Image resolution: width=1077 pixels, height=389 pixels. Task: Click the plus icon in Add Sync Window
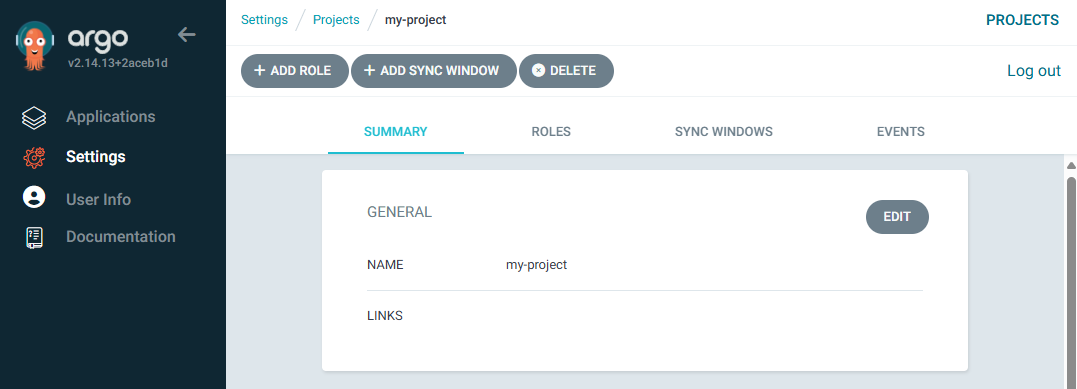pos(370,71)
